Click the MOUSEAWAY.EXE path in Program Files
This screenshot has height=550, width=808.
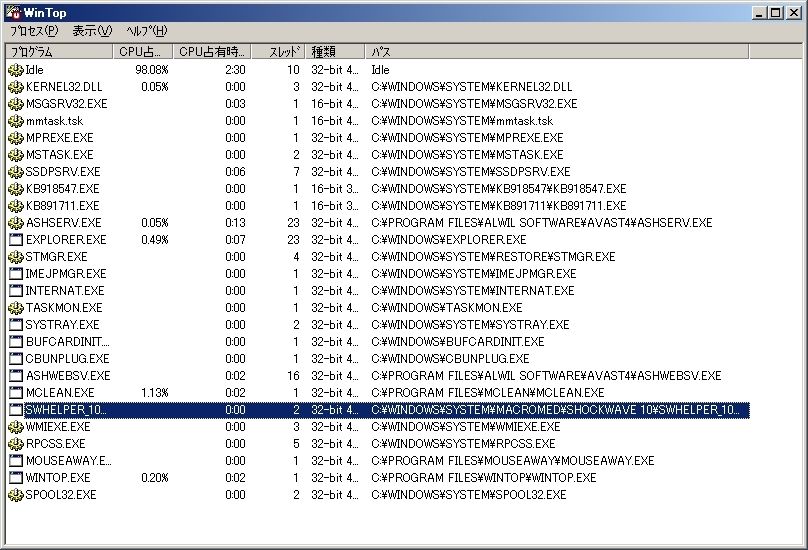pyautogui.click(x=513, y=461)
